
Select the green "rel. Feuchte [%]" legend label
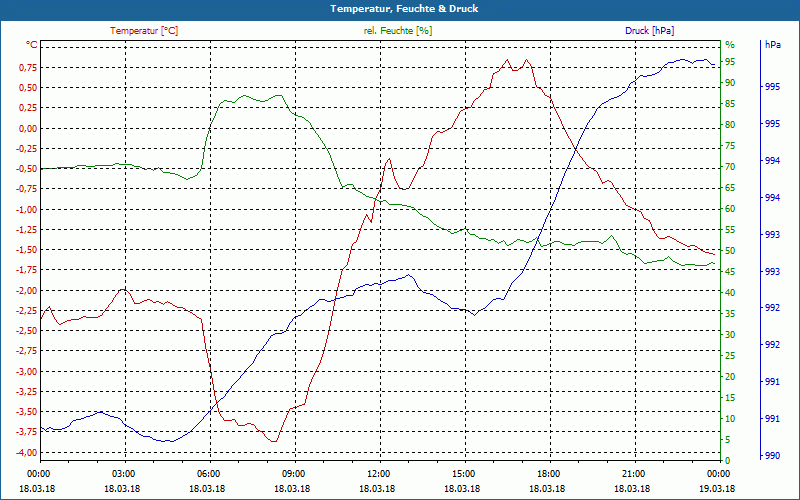(398, 31)
